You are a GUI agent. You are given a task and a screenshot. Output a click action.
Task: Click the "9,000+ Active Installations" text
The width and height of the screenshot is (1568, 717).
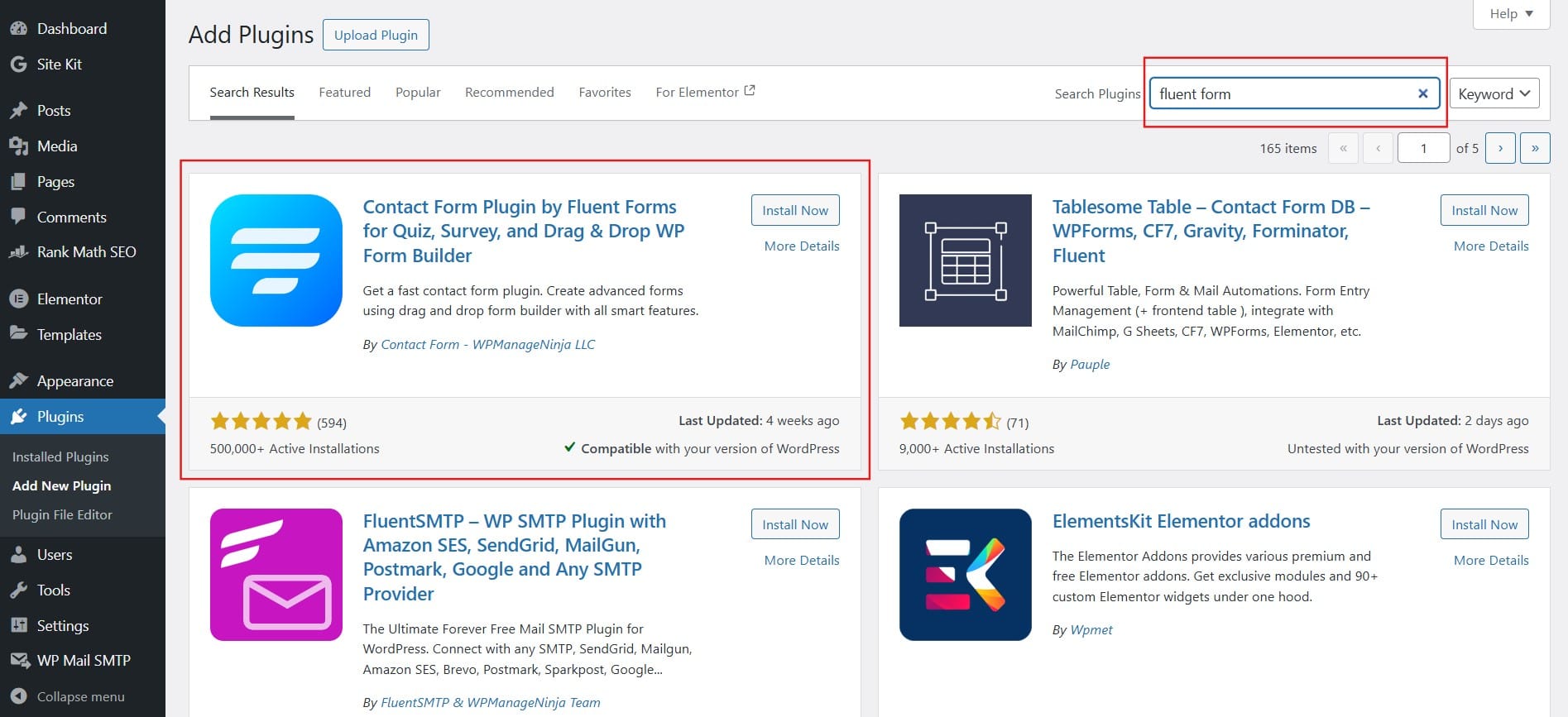pyautogui.click(x=976, y=448)
